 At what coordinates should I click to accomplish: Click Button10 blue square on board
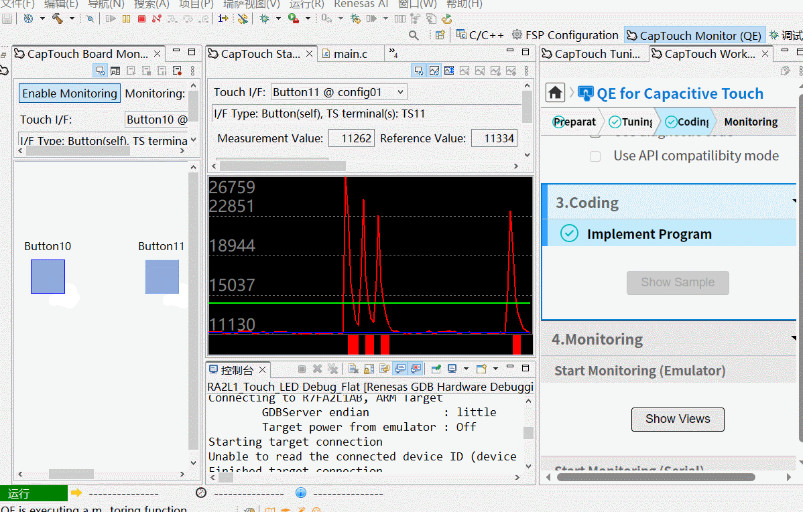tap(48, 276)
